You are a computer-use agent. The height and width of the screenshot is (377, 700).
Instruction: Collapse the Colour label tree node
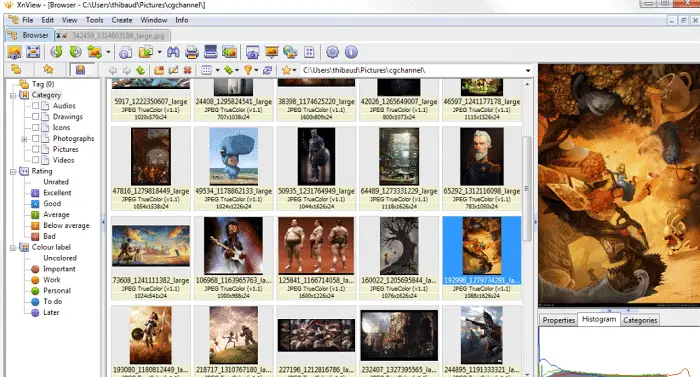click(13, 247)
